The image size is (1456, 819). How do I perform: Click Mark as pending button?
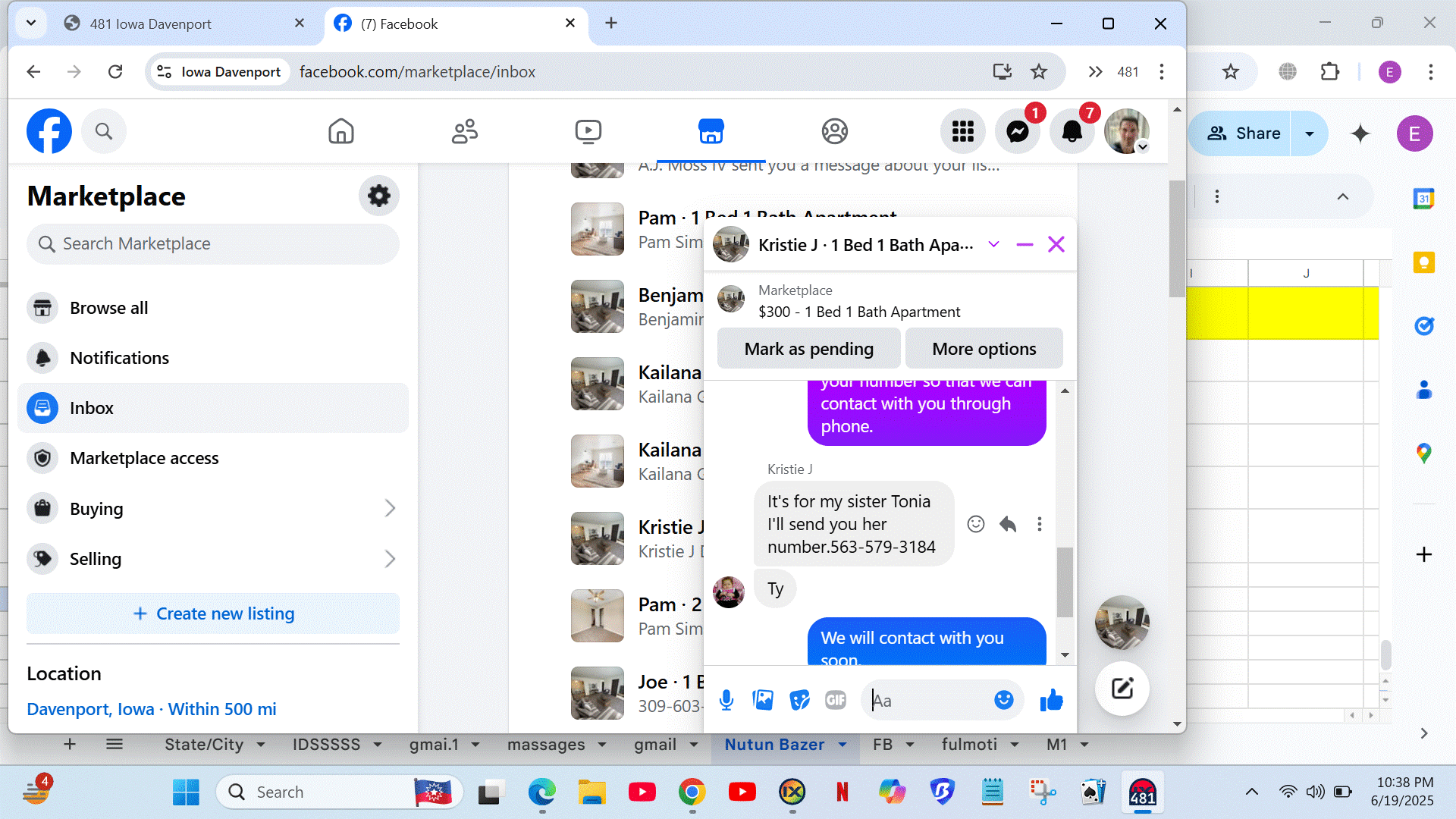tap(808, 349)
